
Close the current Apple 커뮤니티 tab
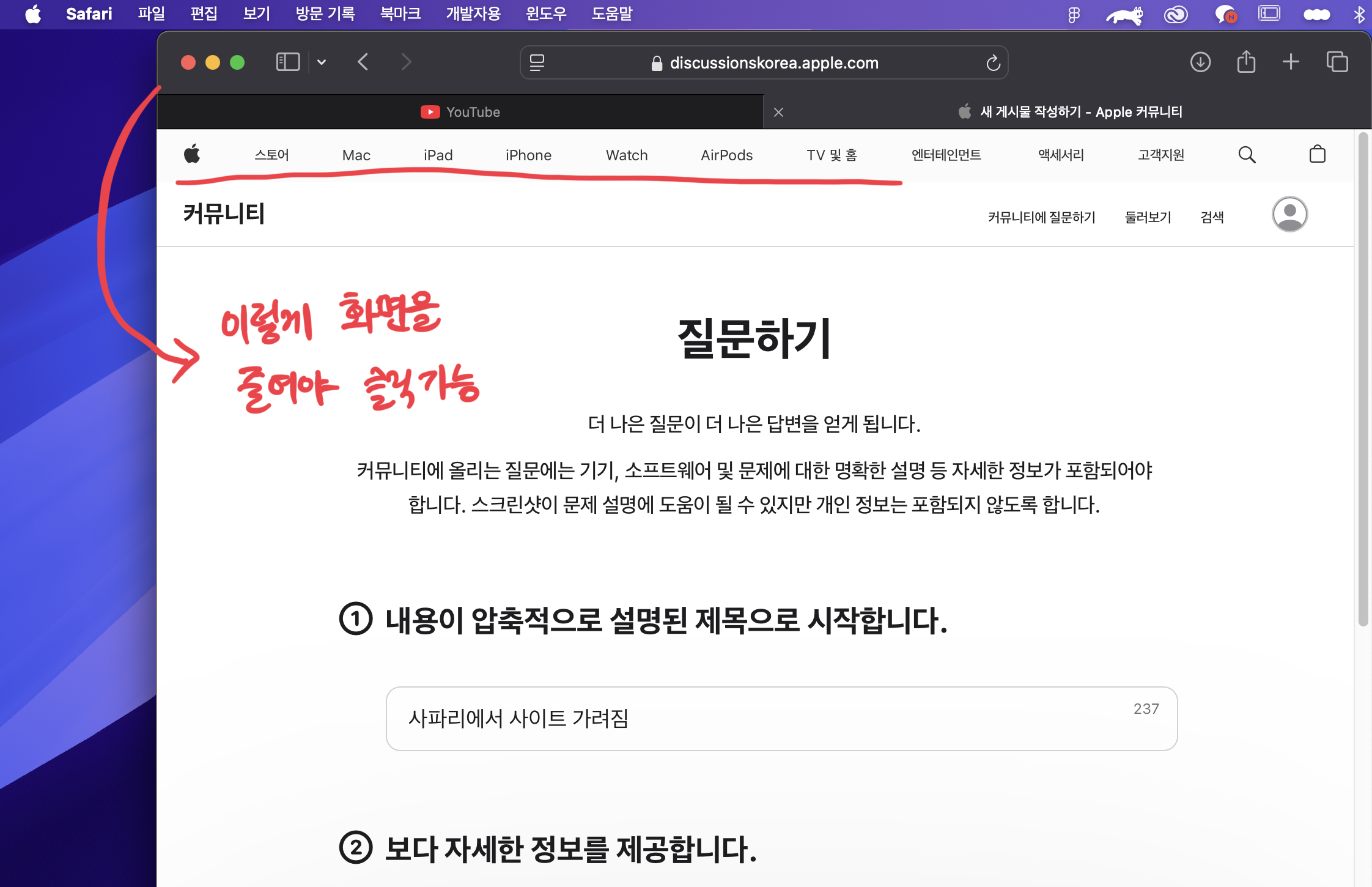(778, 112)
